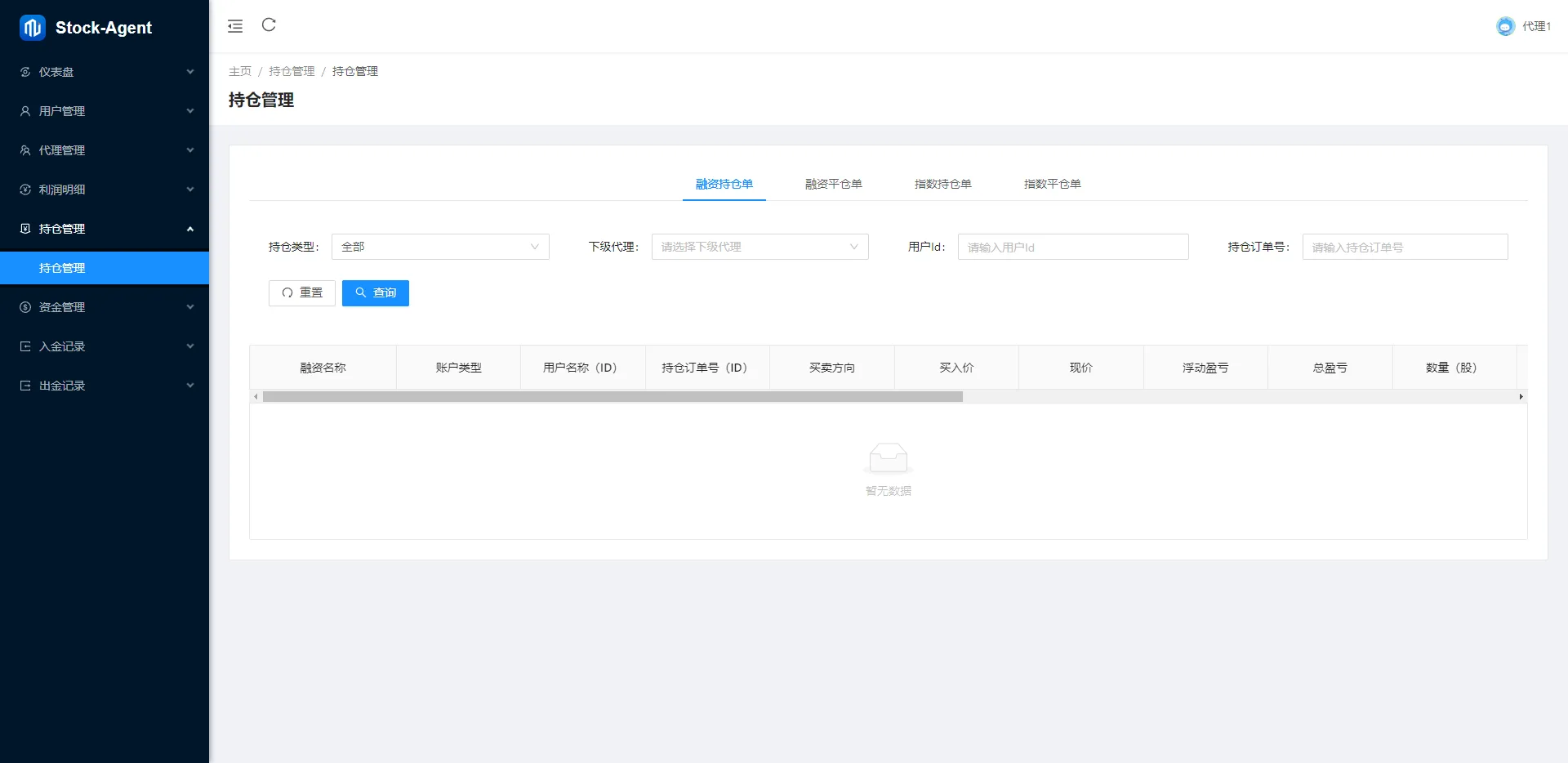The width and height of the screenshot is (1568, 763).
Task: Open the 下级代理 selection dropdown
Action: 759,247
